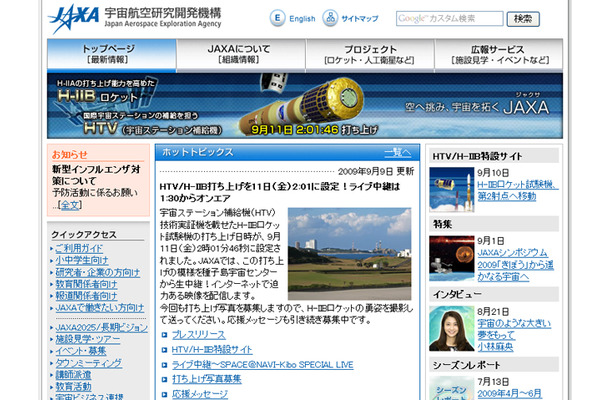Open the タウンミーティング link
The width and height of the screenshot is (610, 400).
click(89, 363)
